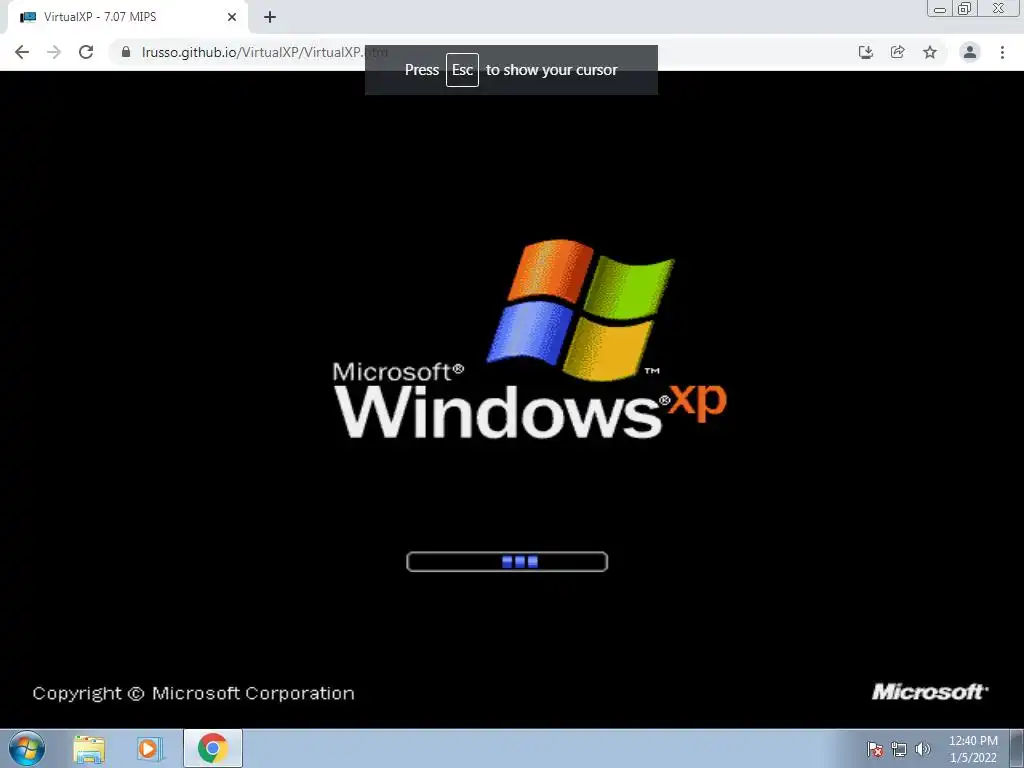Open the Windows 7 Start button
Screen dimensions: 1024x768
27,748
